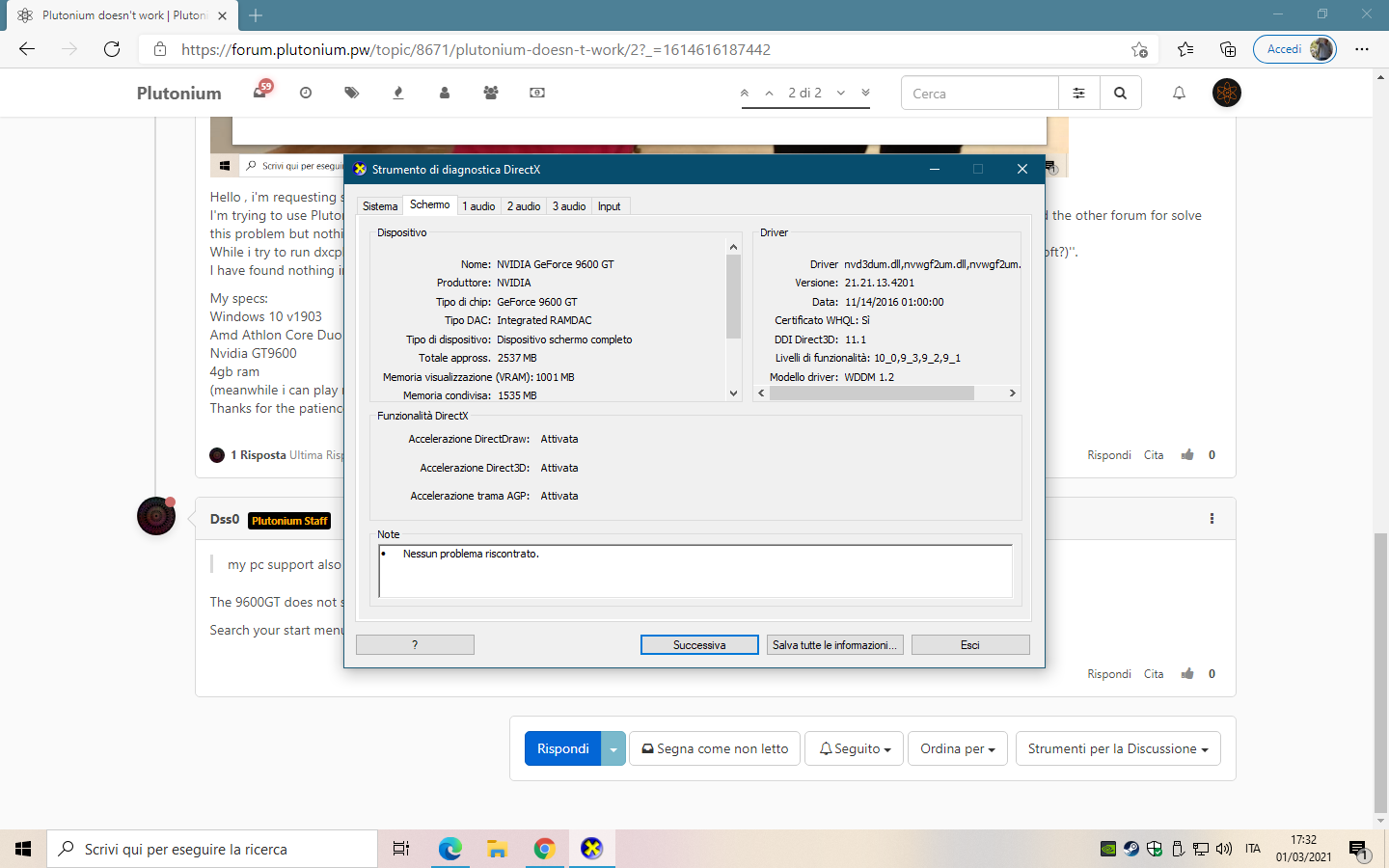Open File Explorer from the taskbar
The image size is (1389, 868).
pos(497,849)
